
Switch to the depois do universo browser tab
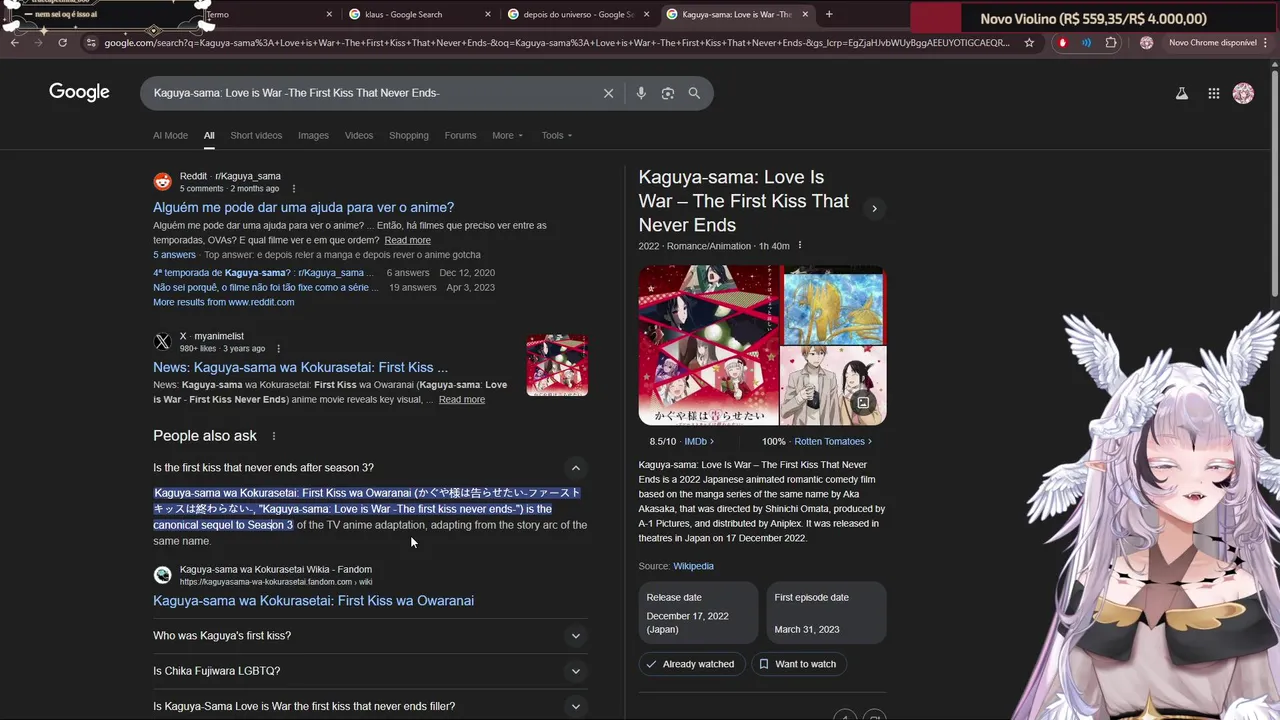click(578, 14)
